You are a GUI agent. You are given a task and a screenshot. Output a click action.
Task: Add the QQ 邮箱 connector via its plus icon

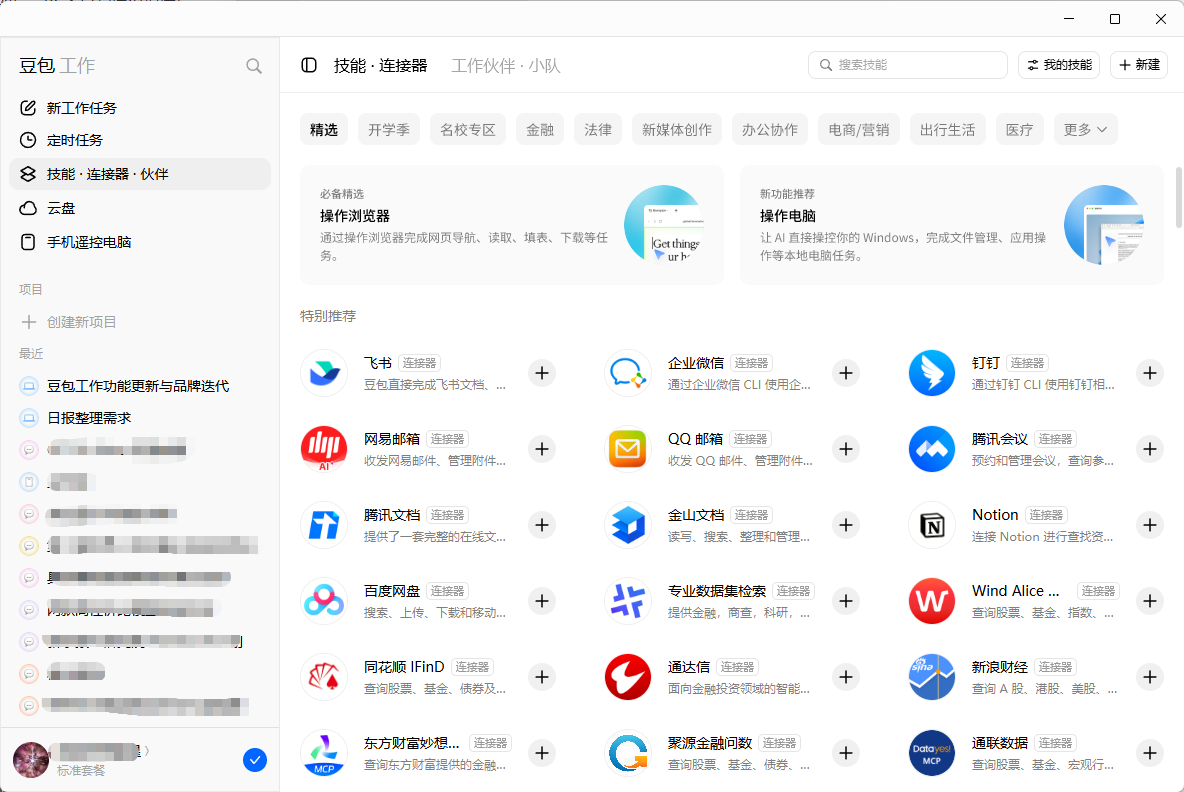point(846,449)
